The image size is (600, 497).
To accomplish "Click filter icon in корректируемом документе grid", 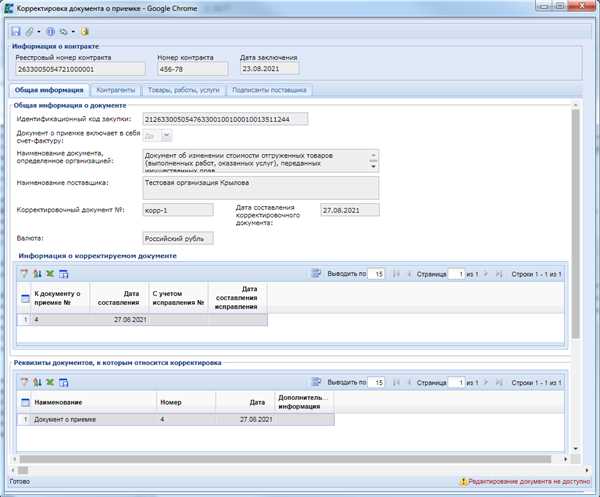I will 24,274.
